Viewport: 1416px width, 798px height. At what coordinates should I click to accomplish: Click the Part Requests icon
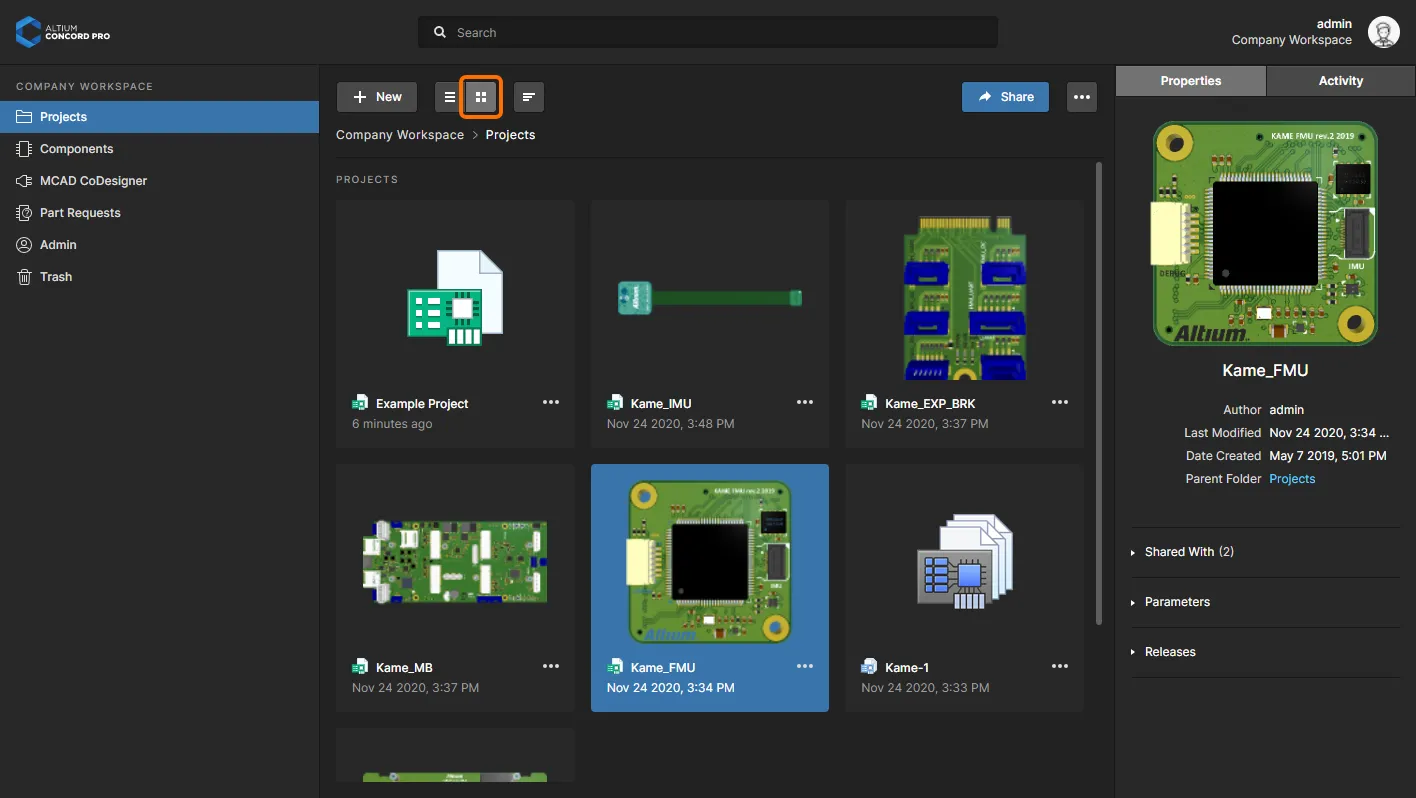pyautogui.click(x=24, y=213)
